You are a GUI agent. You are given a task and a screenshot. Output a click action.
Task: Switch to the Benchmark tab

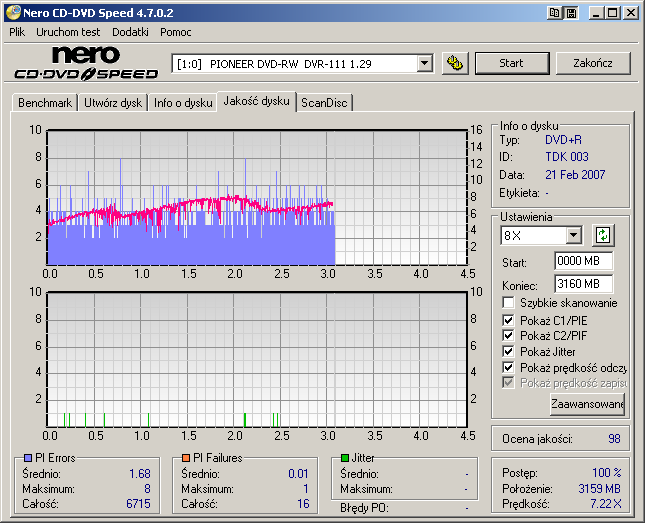[45, 103]
